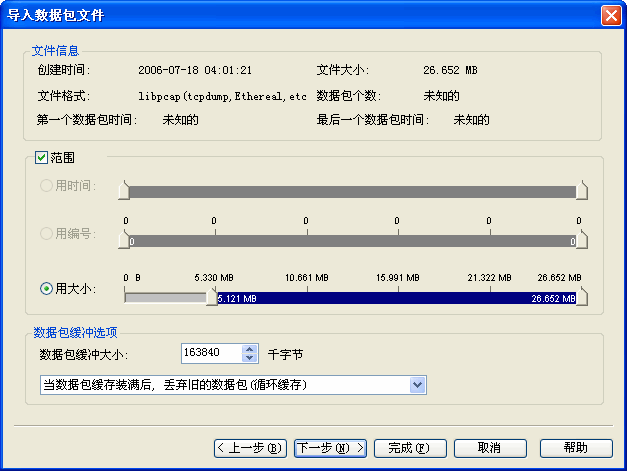The height and width of the screenshot is (471, 627).
Task: Decrease buffer size with the down spinner arrow
Action: 250,358
